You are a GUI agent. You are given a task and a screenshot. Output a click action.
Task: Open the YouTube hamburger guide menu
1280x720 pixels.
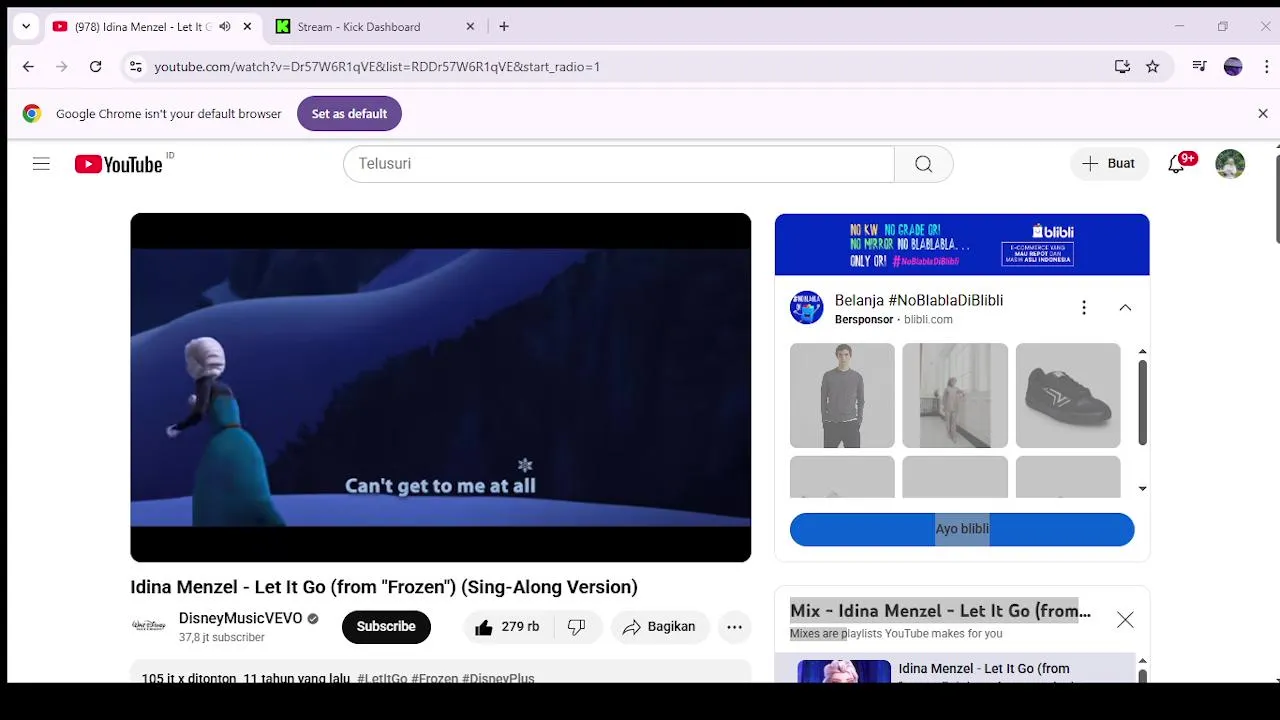pos(41,164)
